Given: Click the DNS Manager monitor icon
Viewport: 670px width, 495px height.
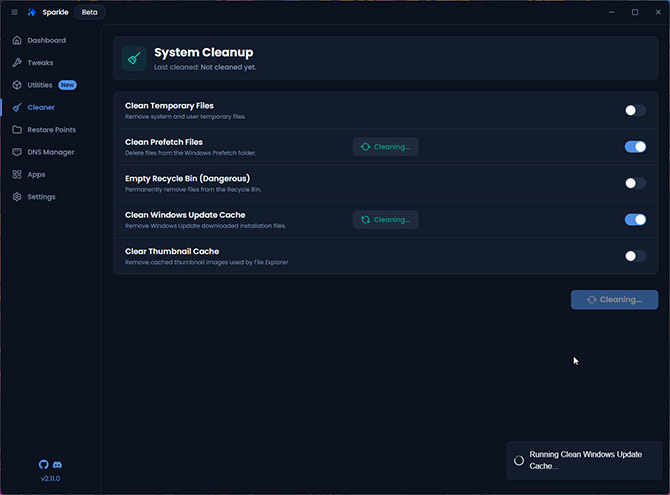Looking at the screenshot, I should coord(18,152).
